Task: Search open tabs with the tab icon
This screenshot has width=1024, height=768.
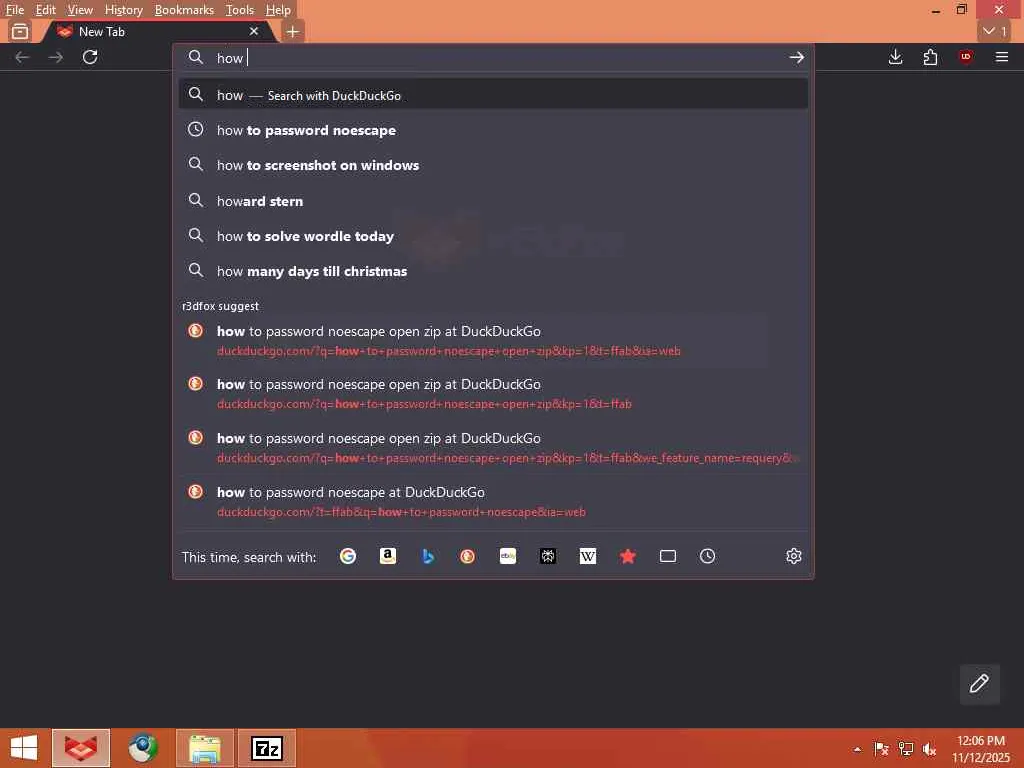Action: 667,556
